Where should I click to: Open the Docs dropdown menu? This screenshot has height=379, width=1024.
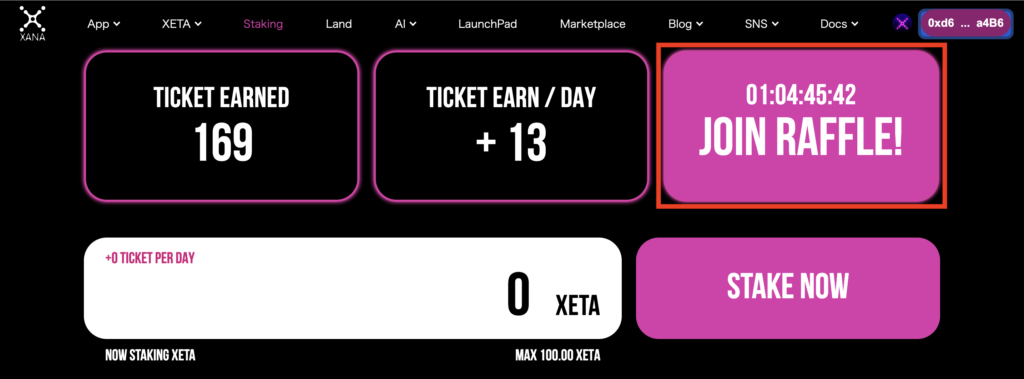(839, 24)
